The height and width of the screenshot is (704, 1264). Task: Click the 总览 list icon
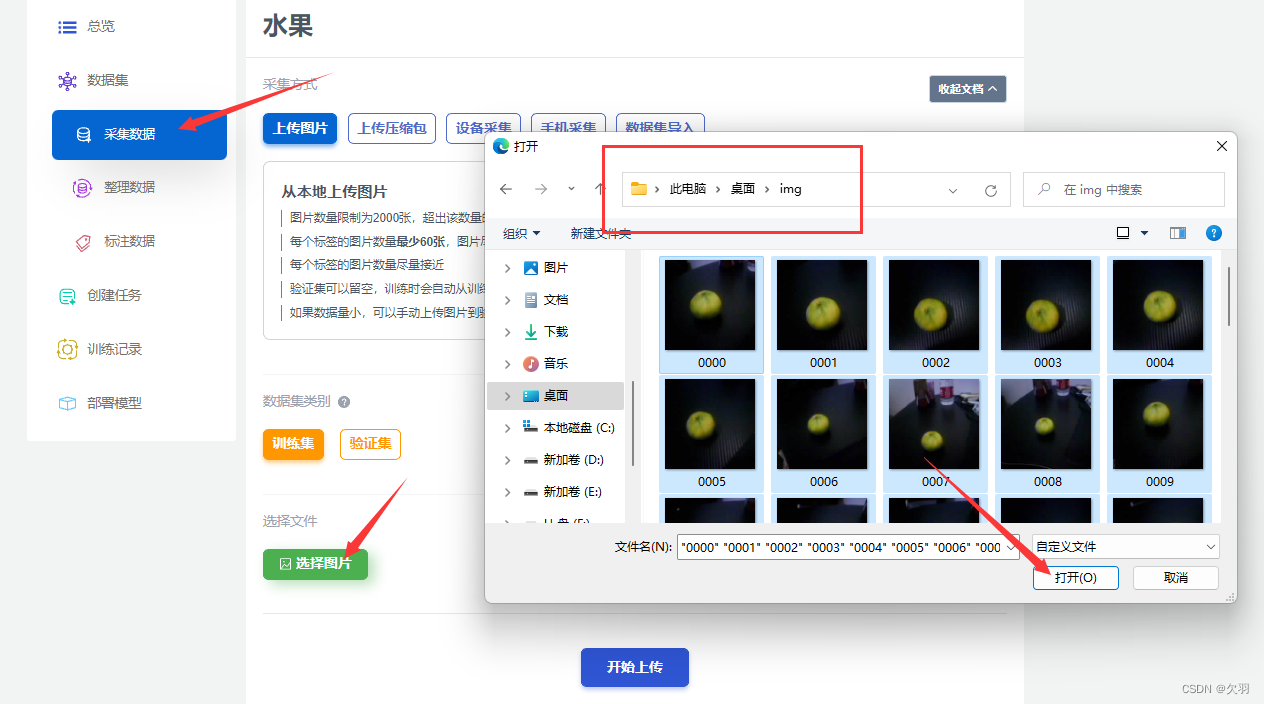click(67, 27)
